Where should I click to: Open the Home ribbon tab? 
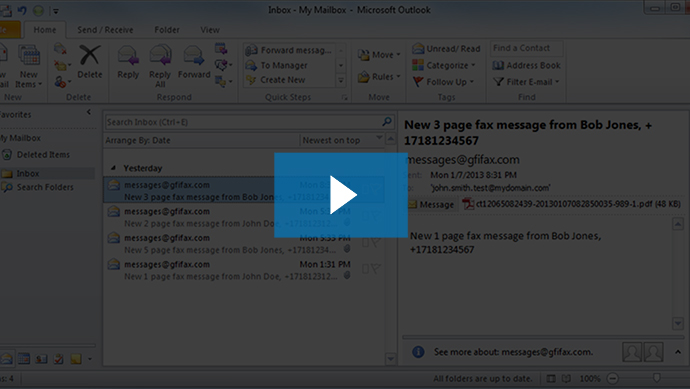(45, 30)
